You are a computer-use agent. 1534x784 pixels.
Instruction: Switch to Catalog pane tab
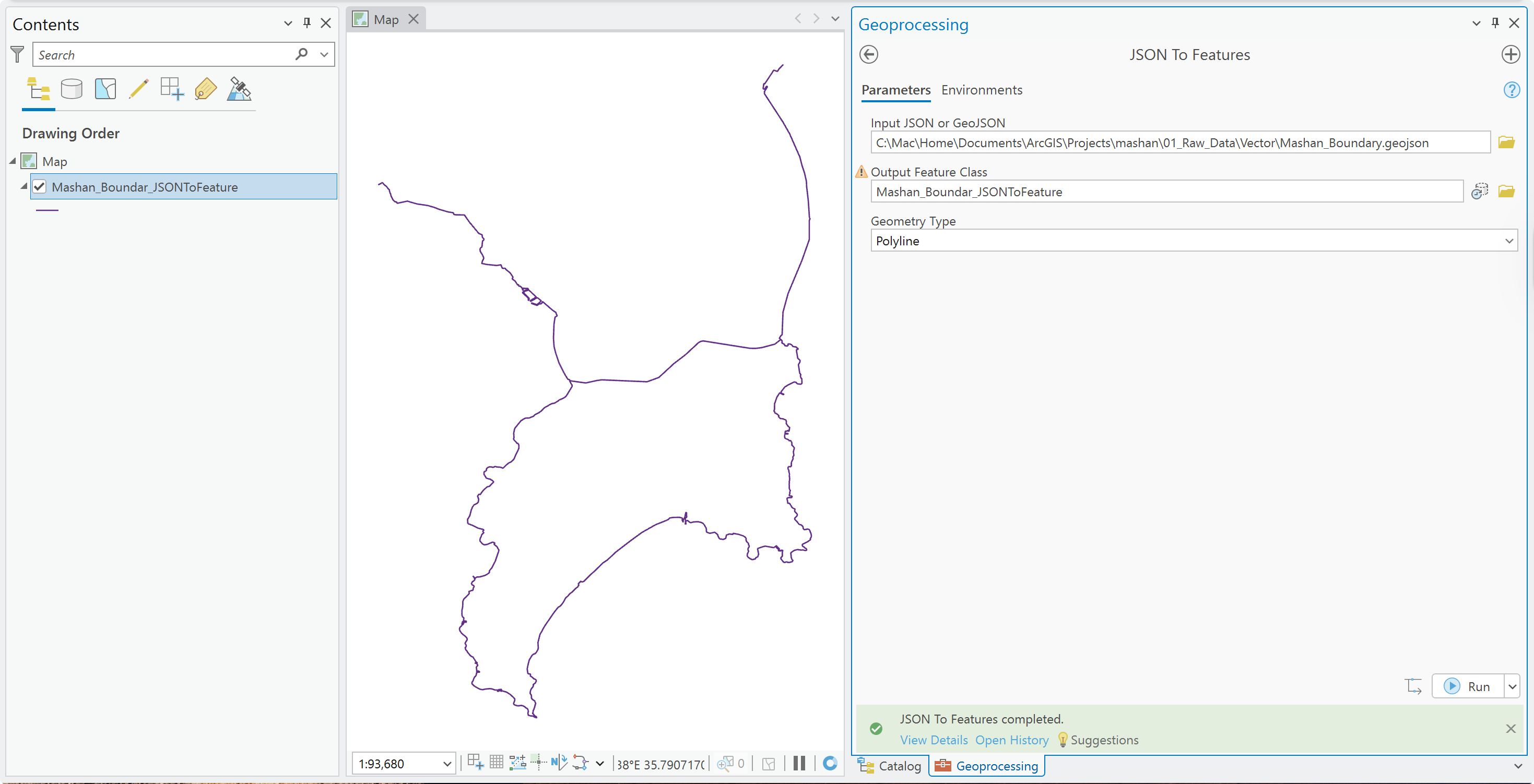point(890,766)
